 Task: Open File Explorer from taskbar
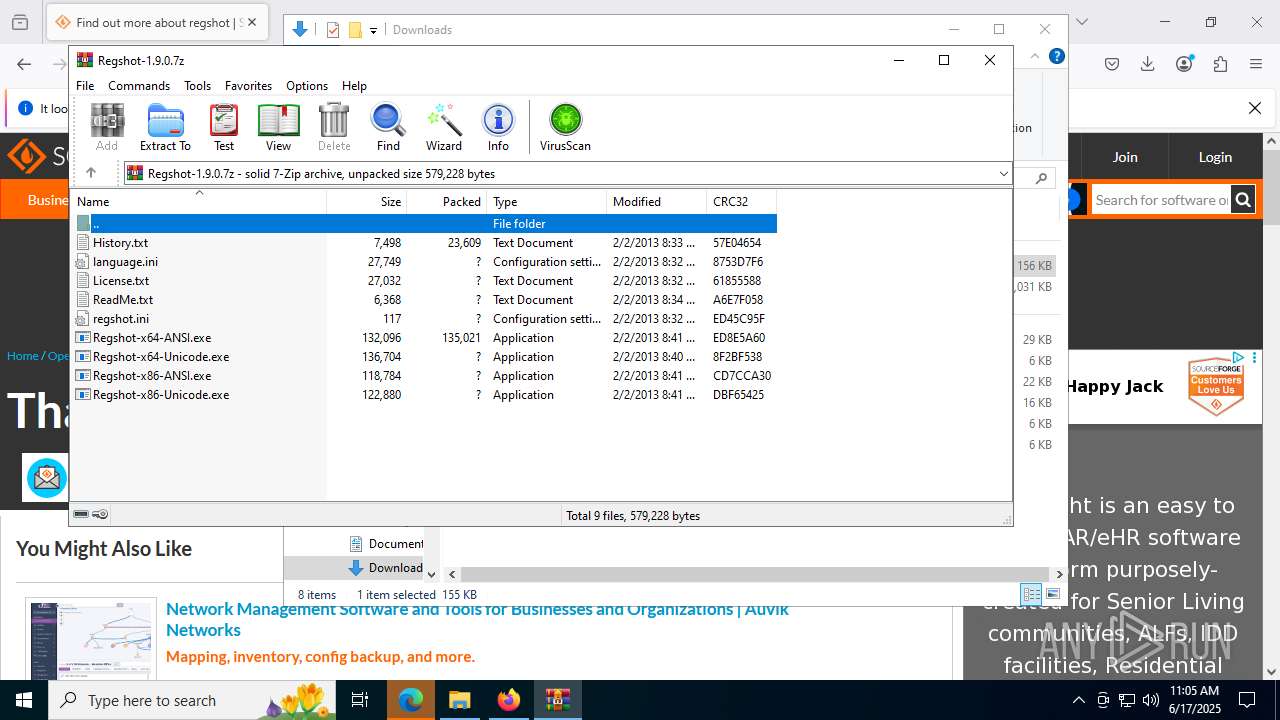(460, 700)
